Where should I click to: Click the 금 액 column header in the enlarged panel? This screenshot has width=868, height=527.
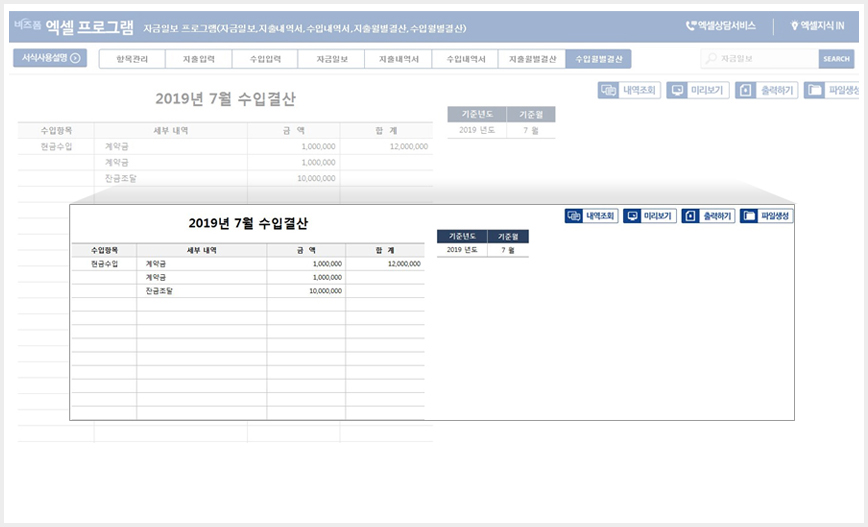tap(306, 250)
